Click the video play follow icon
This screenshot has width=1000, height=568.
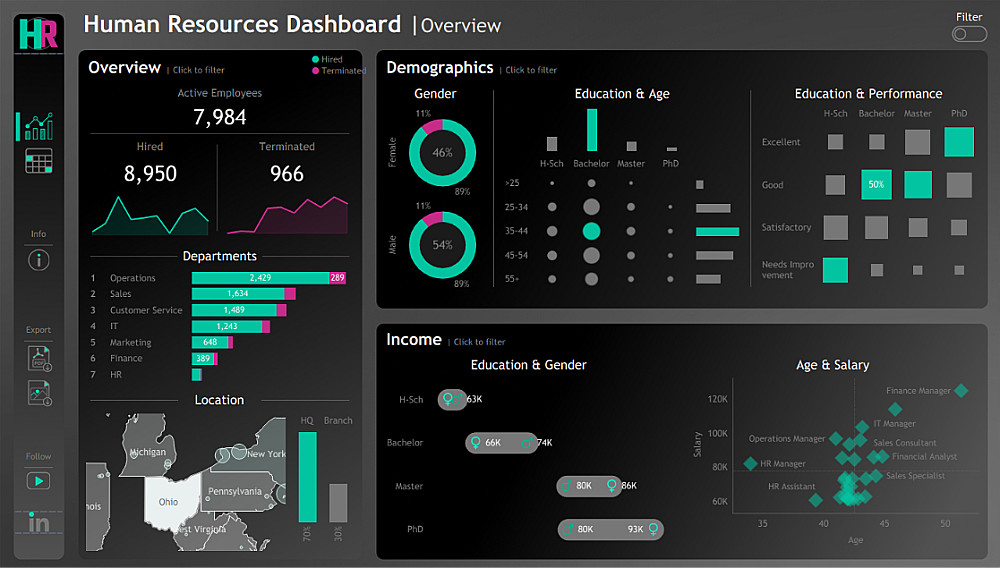point(38,481)
